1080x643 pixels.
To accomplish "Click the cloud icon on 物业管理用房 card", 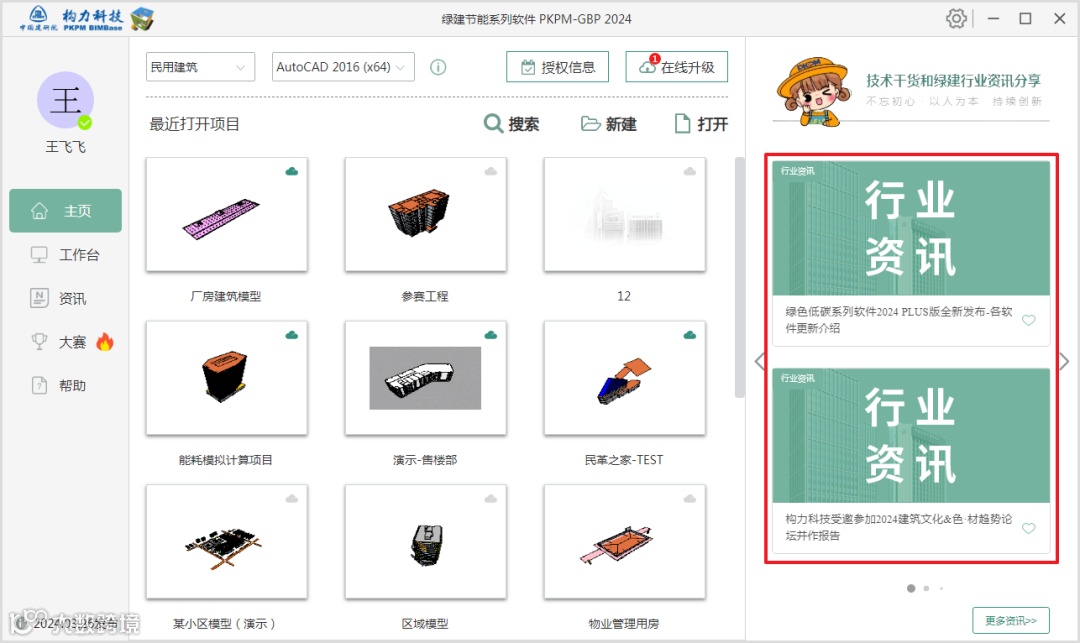I will (689, 499).
